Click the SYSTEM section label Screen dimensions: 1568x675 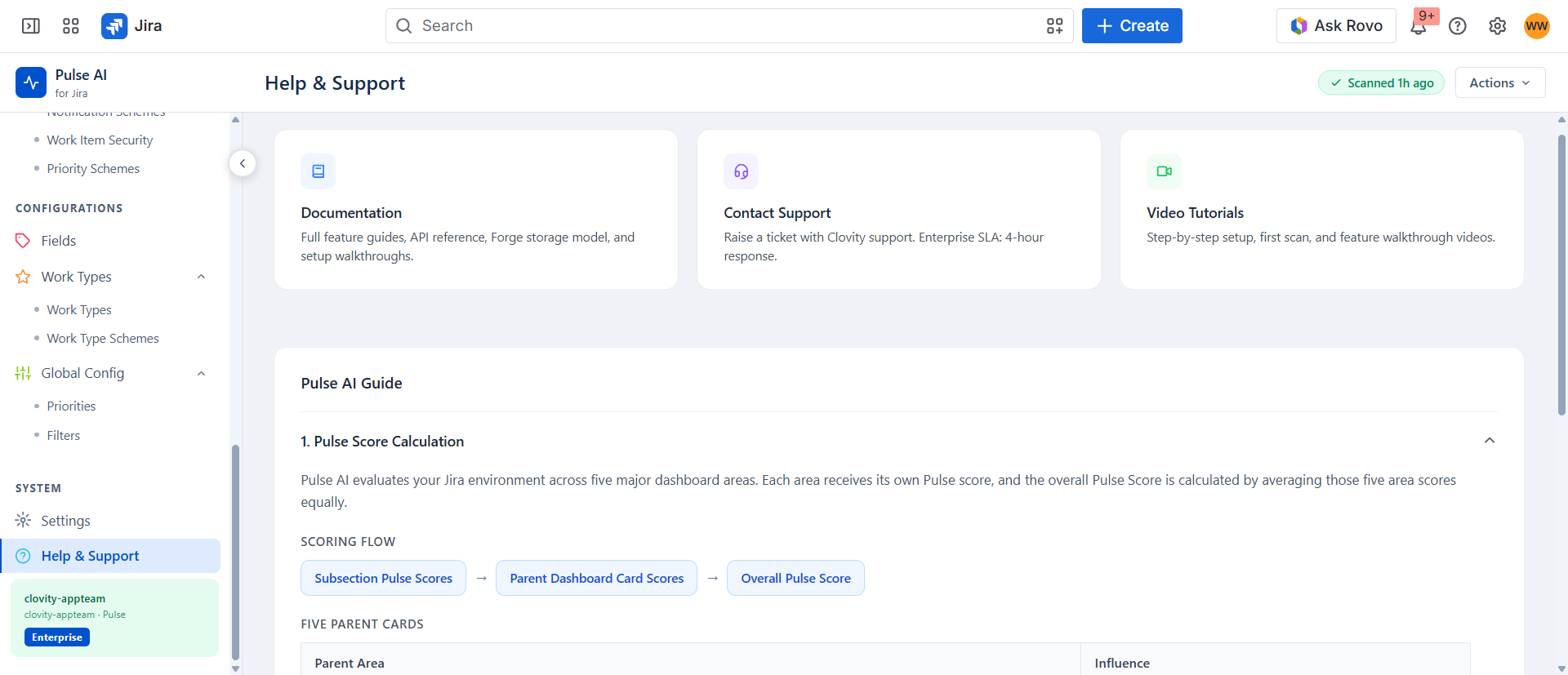click(x=38, y=488)
